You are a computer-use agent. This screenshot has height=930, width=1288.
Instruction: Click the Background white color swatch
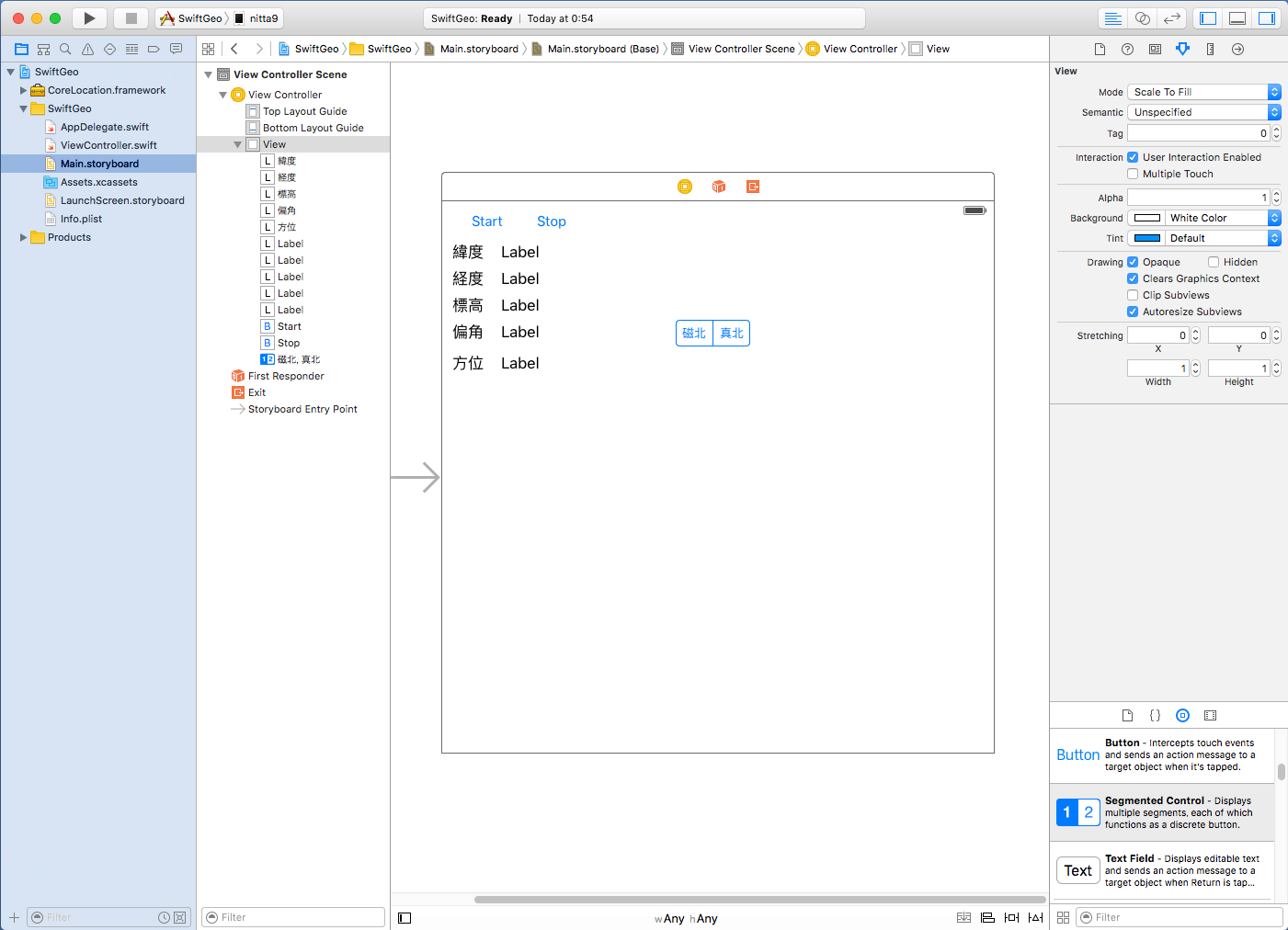pyautogui.click(x=1146, y=218)
